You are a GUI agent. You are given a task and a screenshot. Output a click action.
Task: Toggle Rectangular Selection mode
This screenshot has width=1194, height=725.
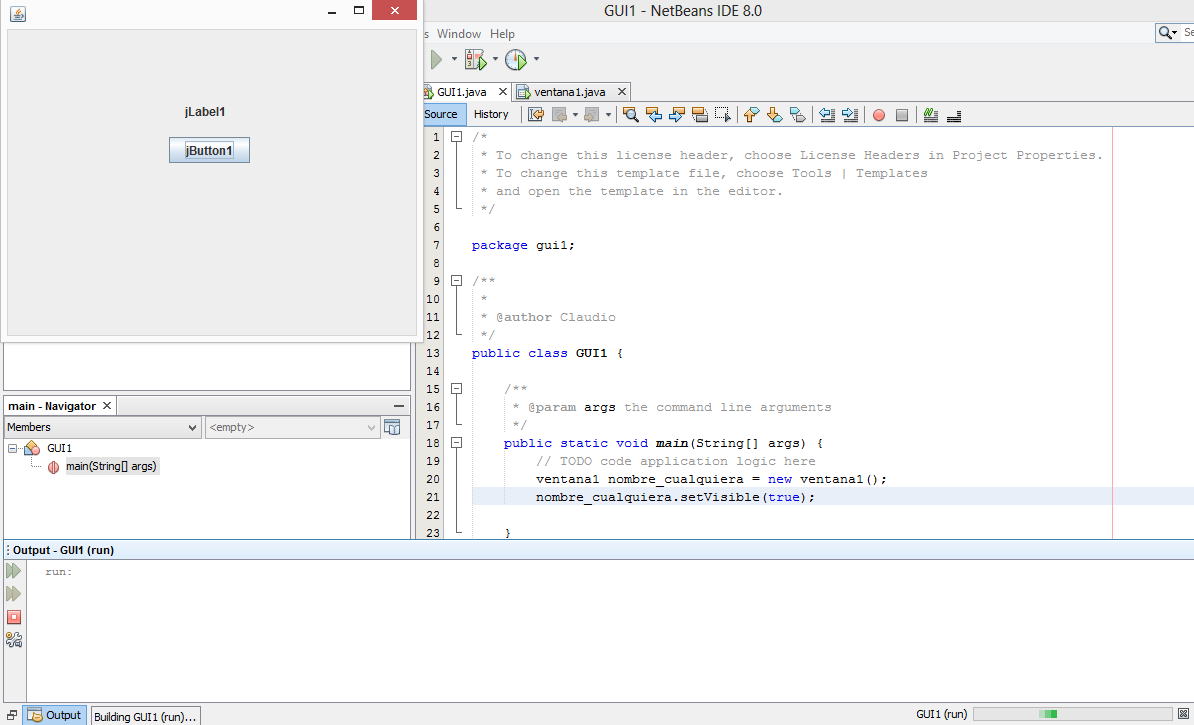(722, 114)
